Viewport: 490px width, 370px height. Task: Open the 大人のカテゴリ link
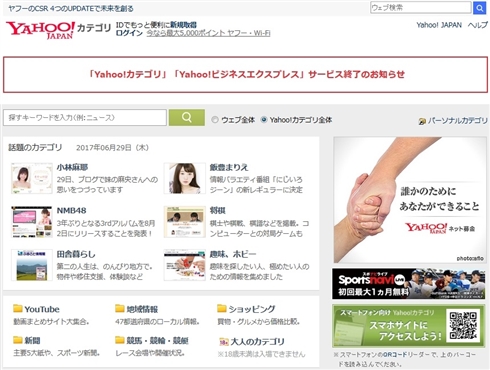(257, 342)
